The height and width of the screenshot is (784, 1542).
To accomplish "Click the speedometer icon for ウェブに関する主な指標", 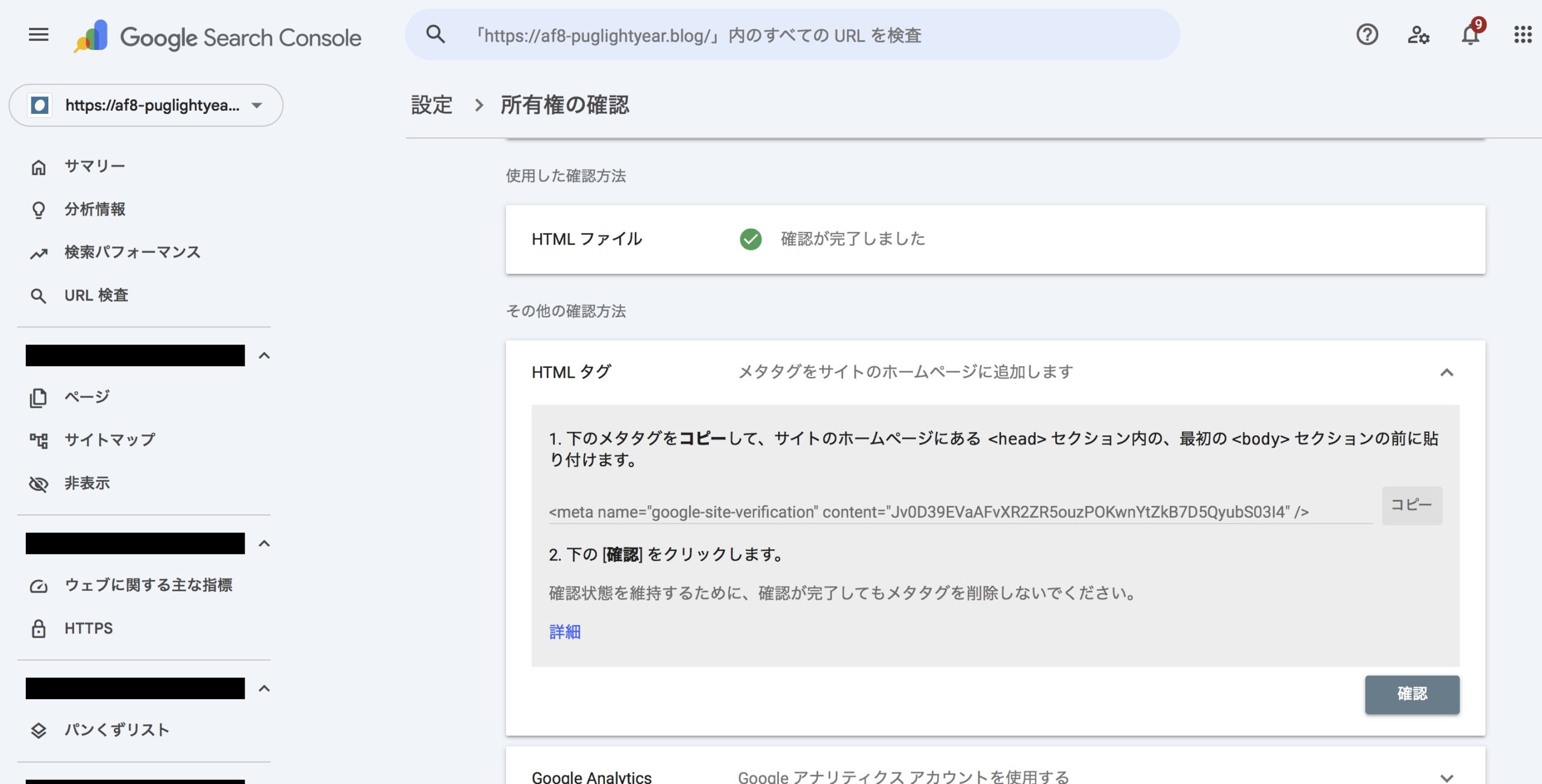I will [39, 586].
